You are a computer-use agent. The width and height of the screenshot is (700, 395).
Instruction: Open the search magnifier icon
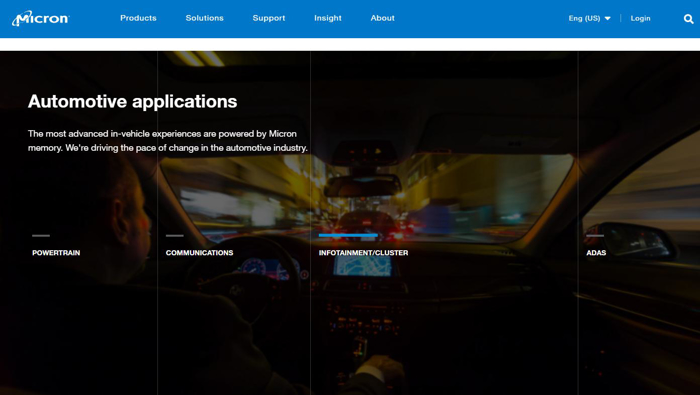coord(688,19)
